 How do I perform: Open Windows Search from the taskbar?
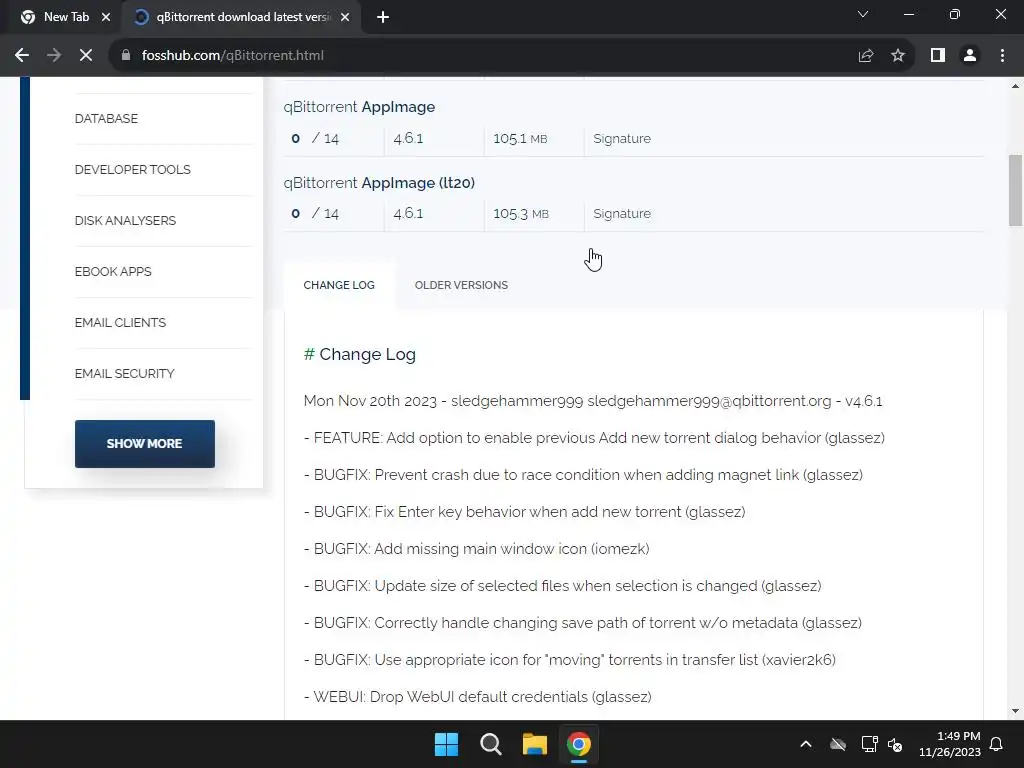(x=490, y=744)
